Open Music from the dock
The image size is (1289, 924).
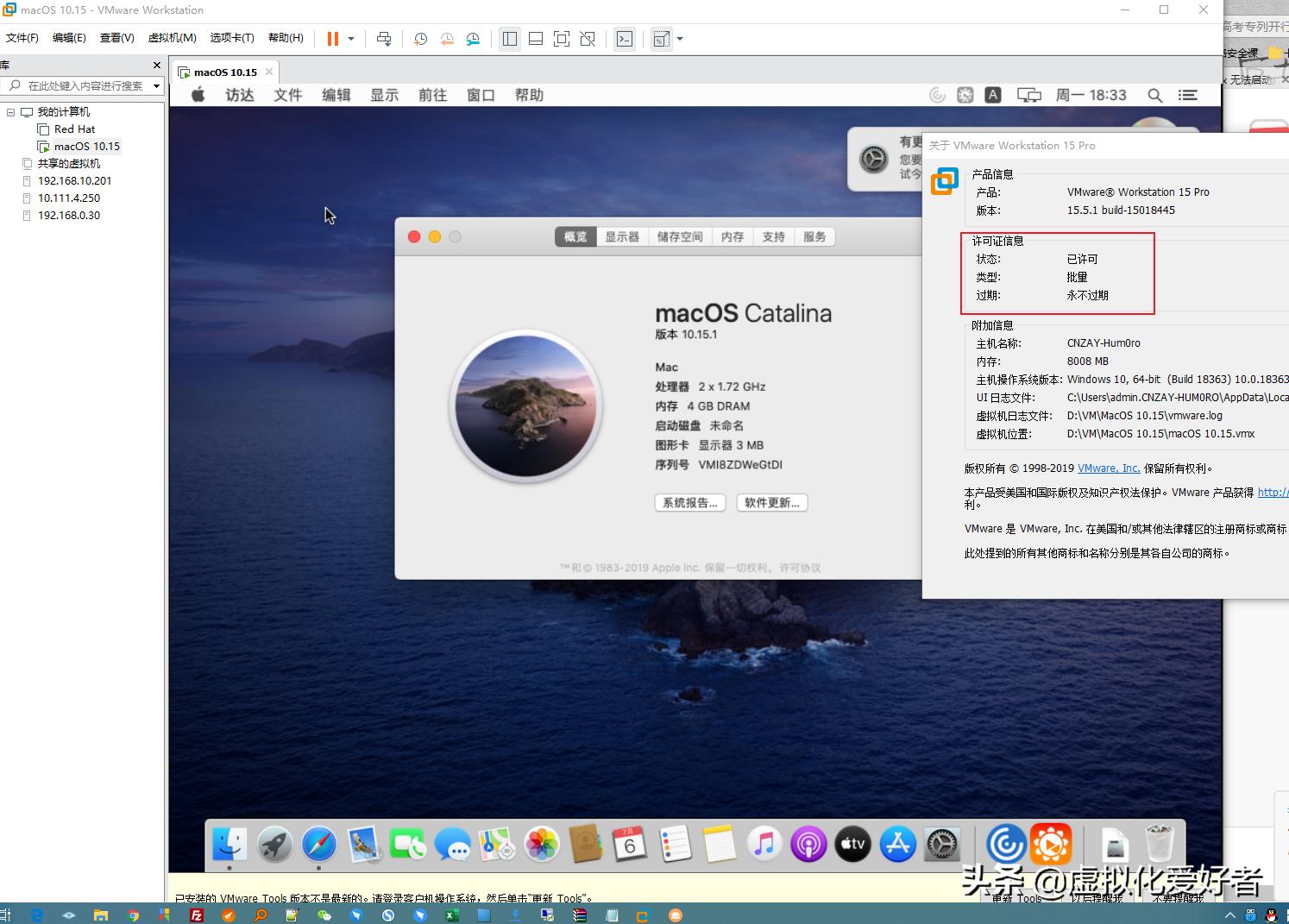(x=764, y=844)
